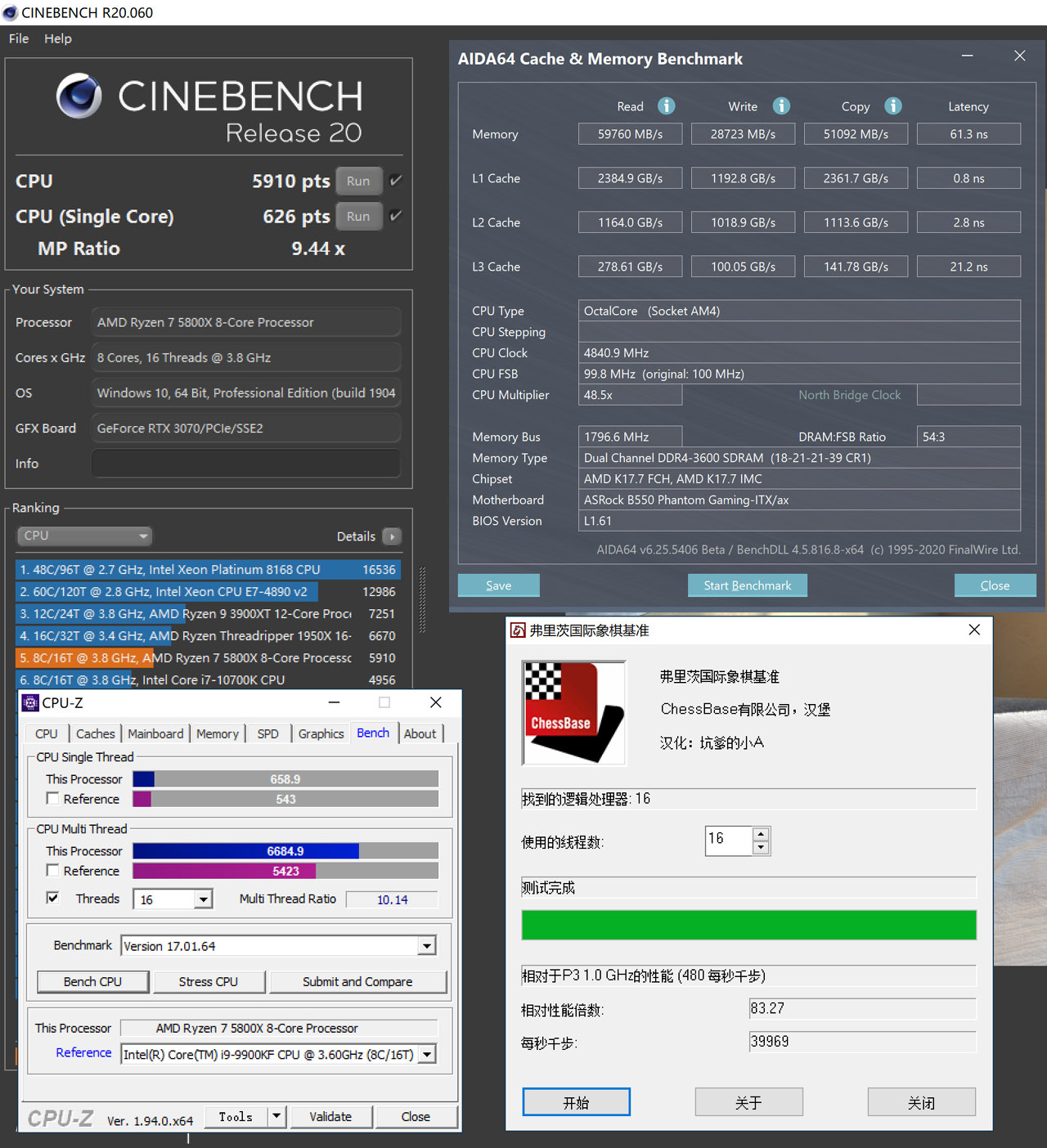1047x1148 pixels.
Task: Click the green progress bar in Fritz Chess
Action: [748, 925]
